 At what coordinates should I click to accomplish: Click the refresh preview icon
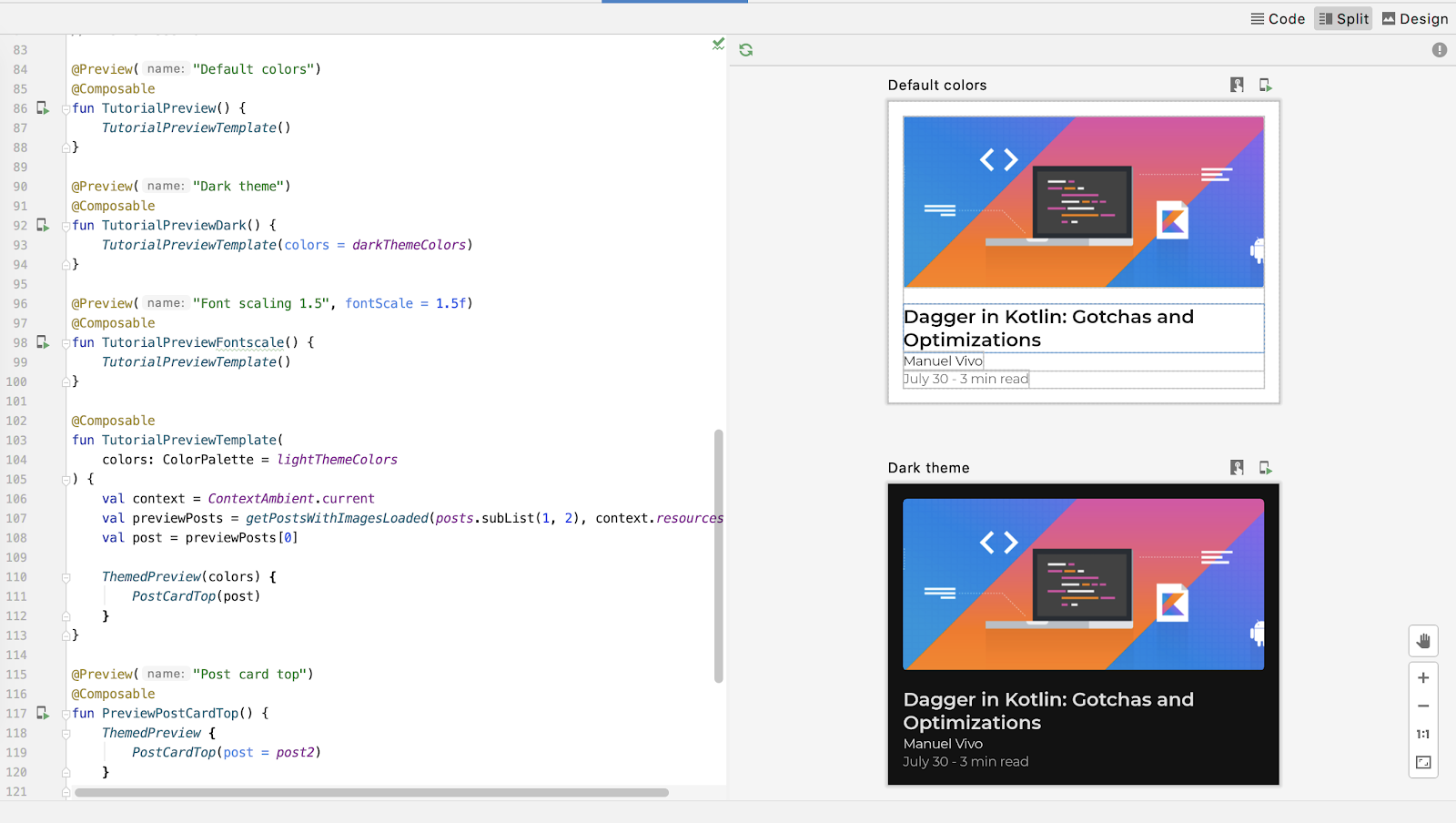point(746,50)
